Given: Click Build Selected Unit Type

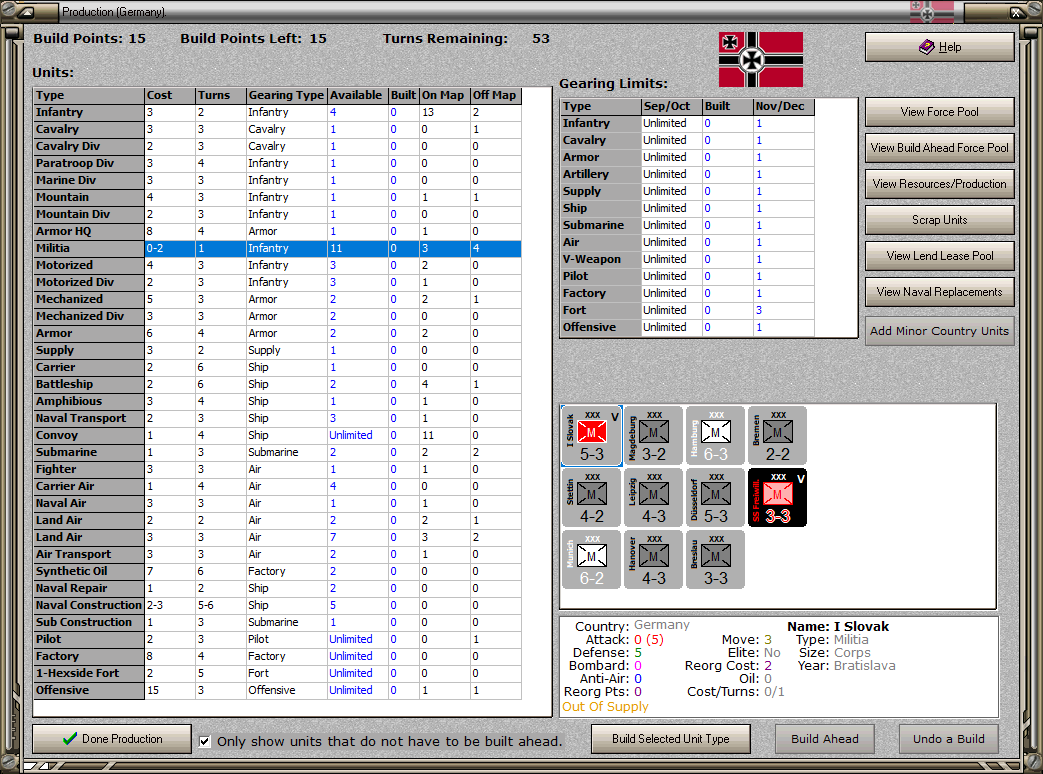Looking at the screenshot, I should click(x=670, y=739).
